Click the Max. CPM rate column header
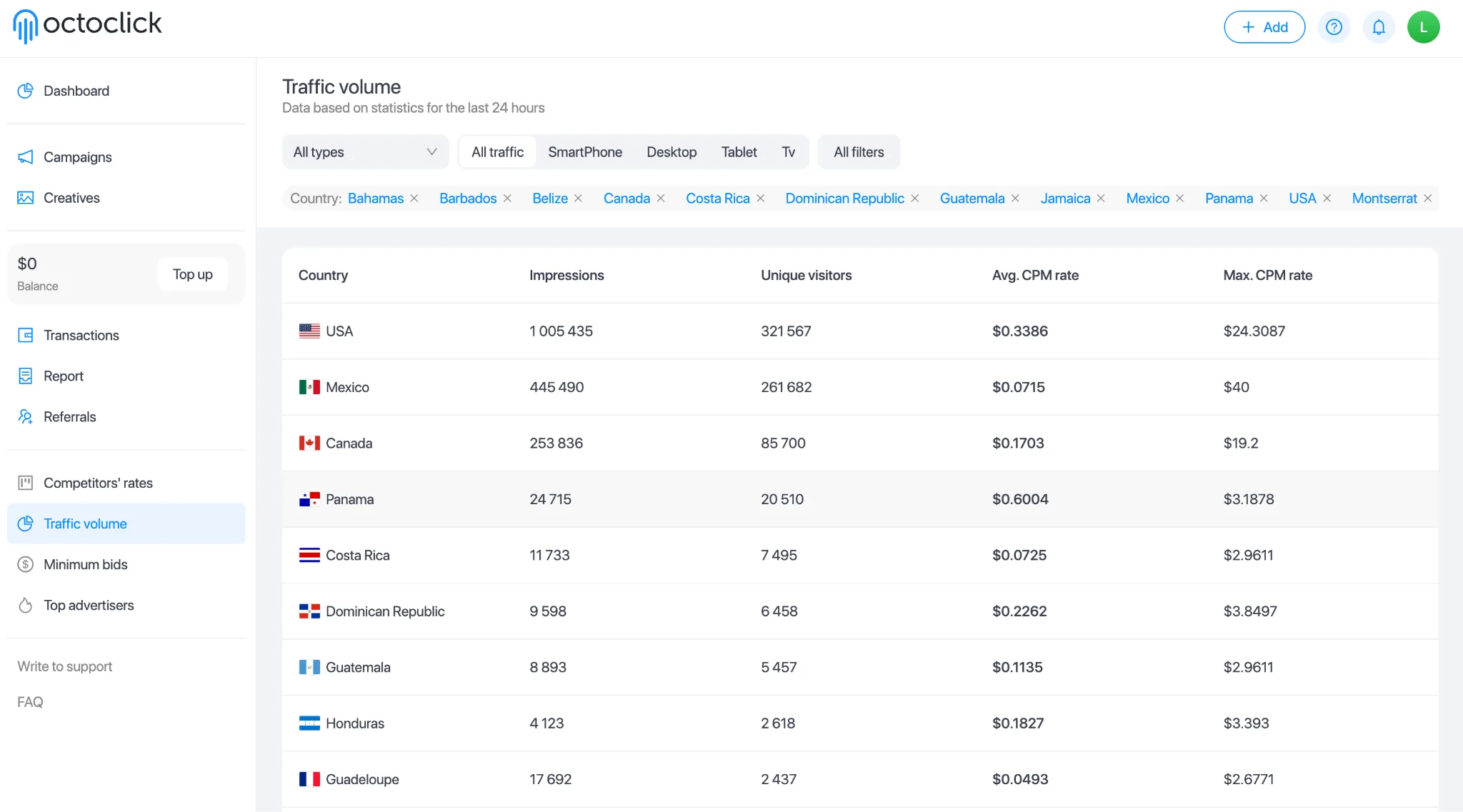Screen dimensions: 1463x812 [x=1268, y=276]
